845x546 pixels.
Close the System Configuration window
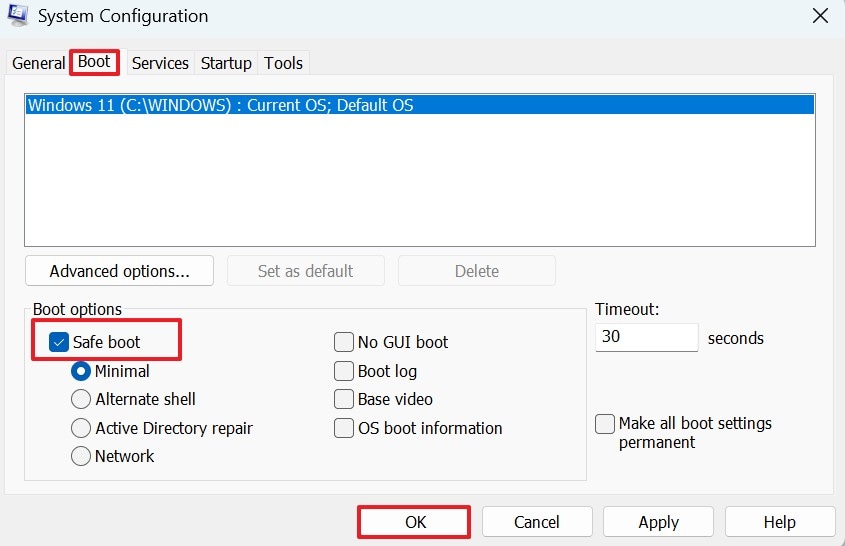[820, 16]
